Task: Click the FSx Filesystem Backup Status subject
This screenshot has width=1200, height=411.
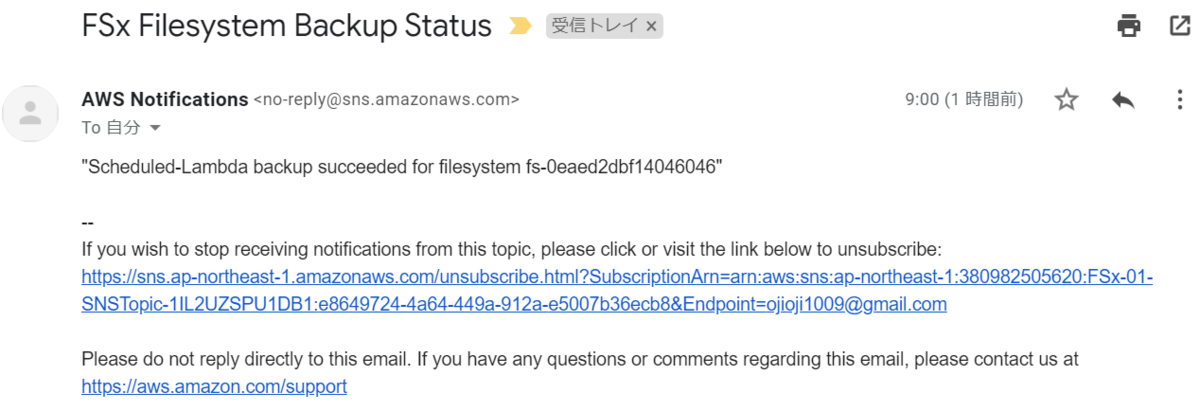Action: point(286,26)
